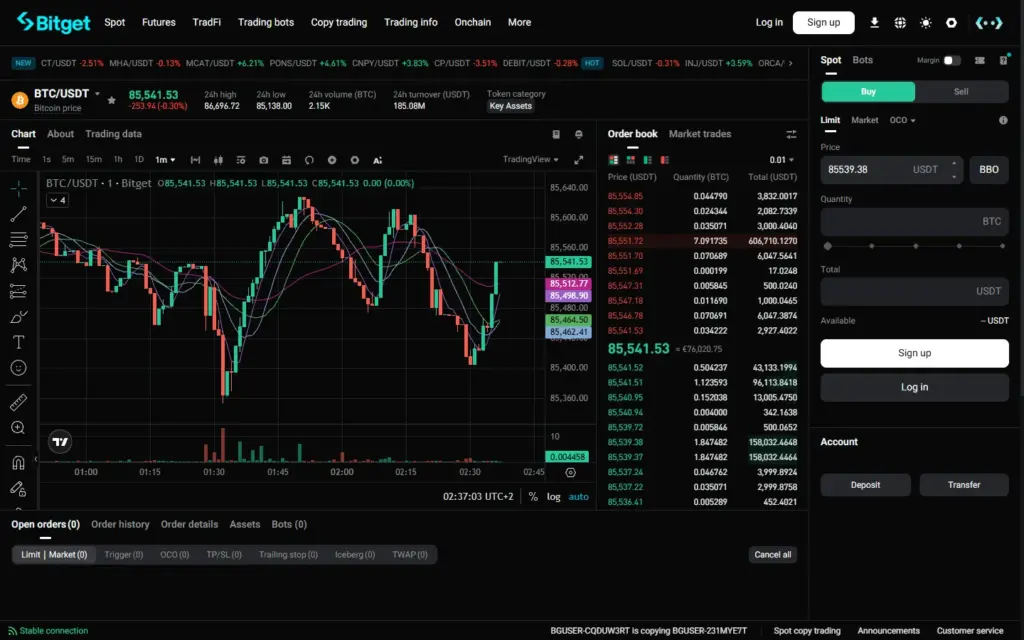Switch order side to Buy
This screenshot has width=1024, height=640.
868,91
